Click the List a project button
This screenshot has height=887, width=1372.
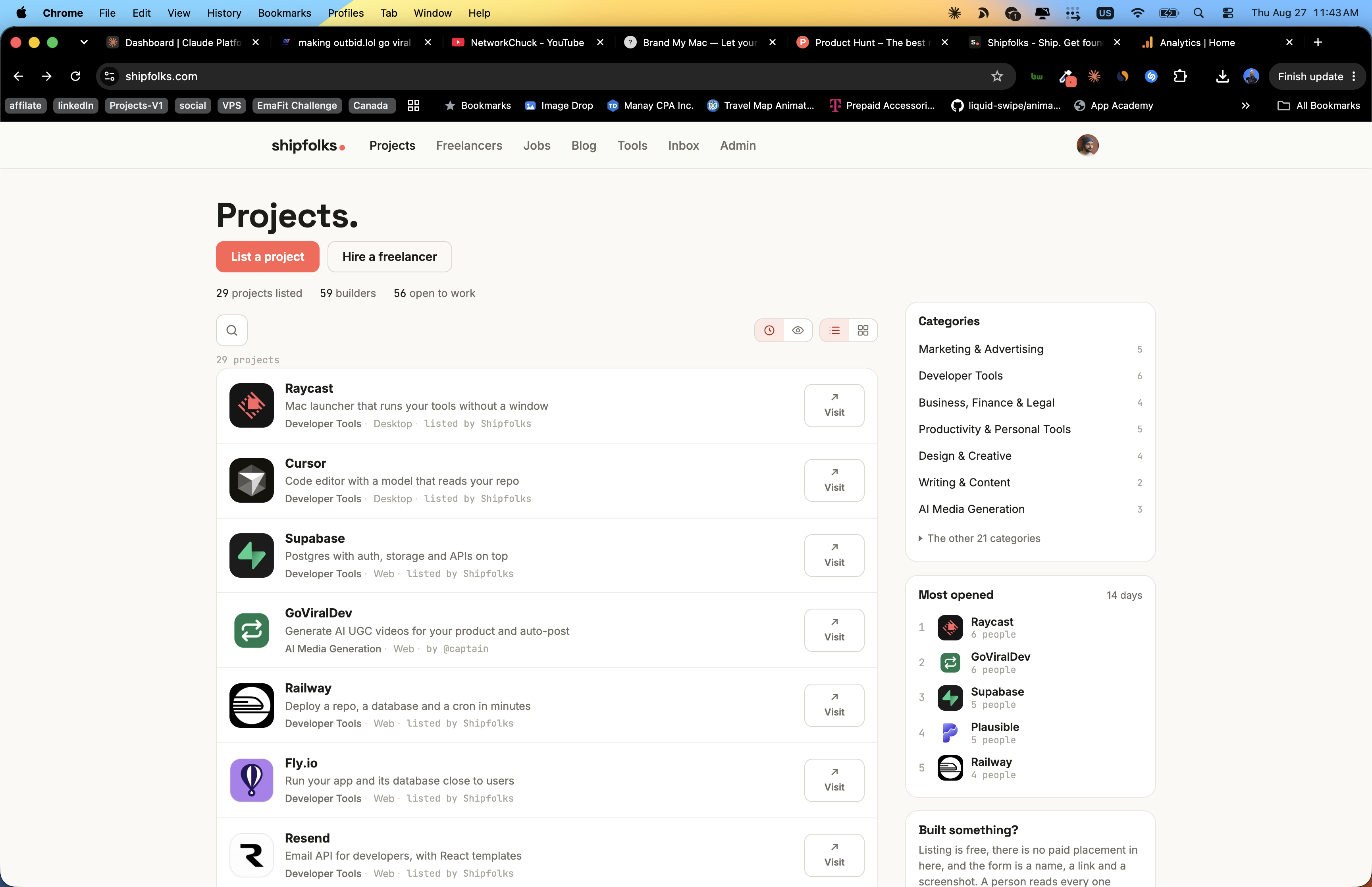pos(268,256)
